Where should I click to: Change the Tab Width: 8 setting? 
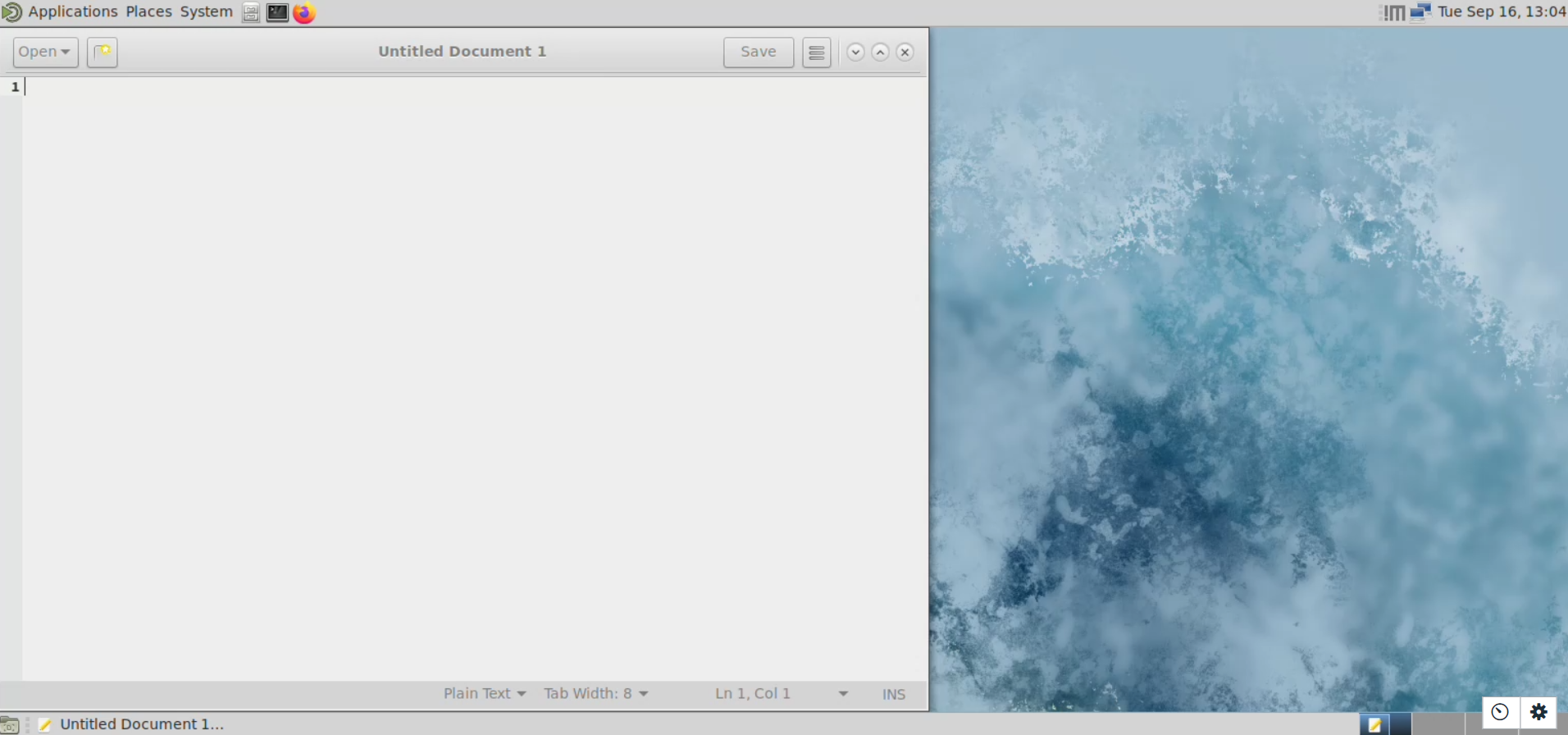[596, 694]
